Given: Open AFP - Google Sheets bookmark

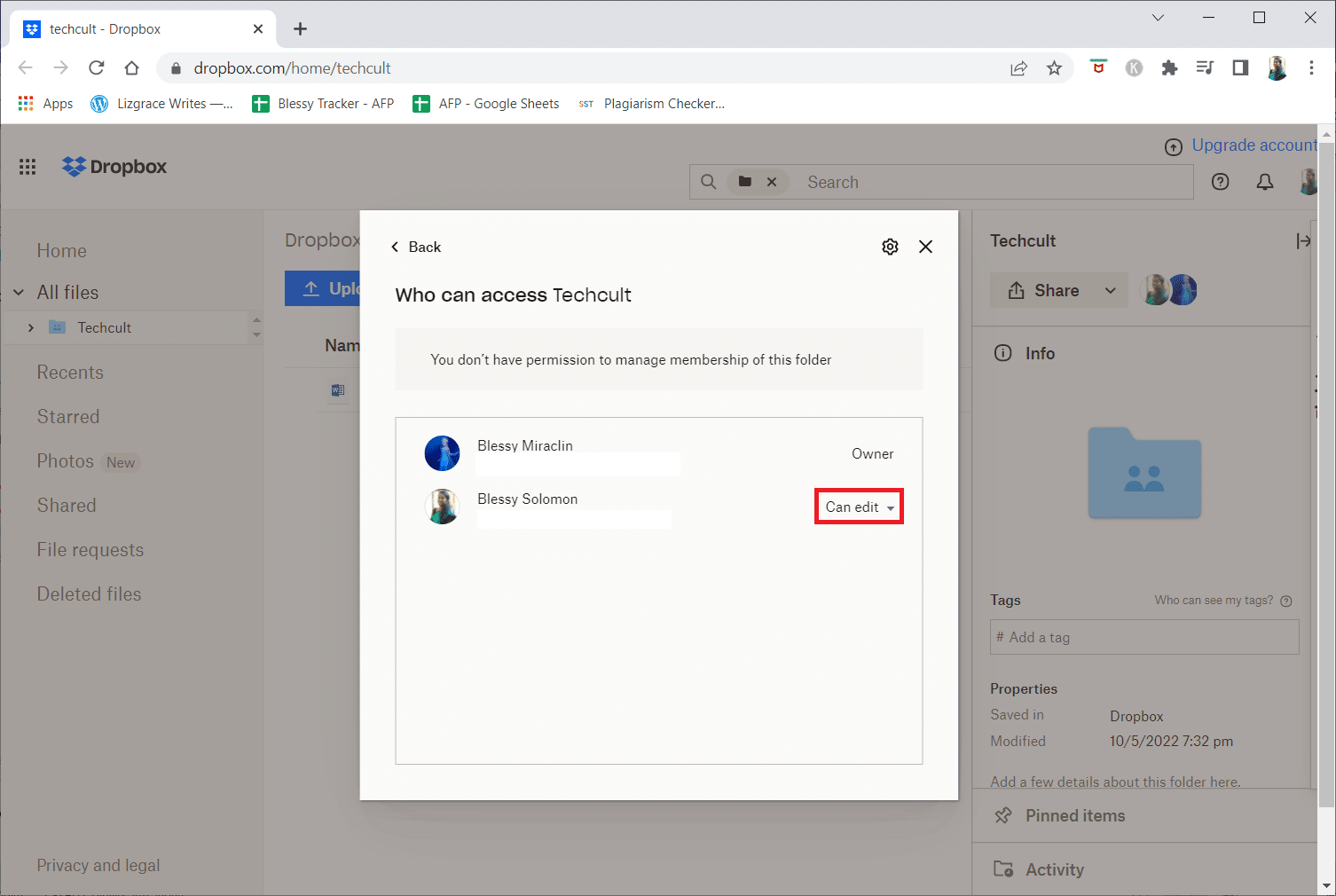Looking at the screenshot, I should tap(486, 104).
